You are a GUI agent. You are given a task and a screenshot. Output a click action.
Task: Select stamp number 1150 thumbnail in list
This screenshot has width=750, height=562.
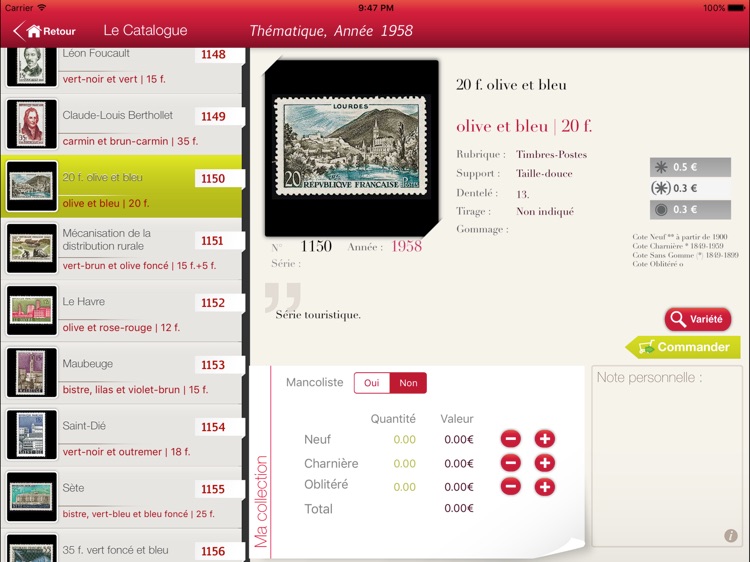[32, 187]
